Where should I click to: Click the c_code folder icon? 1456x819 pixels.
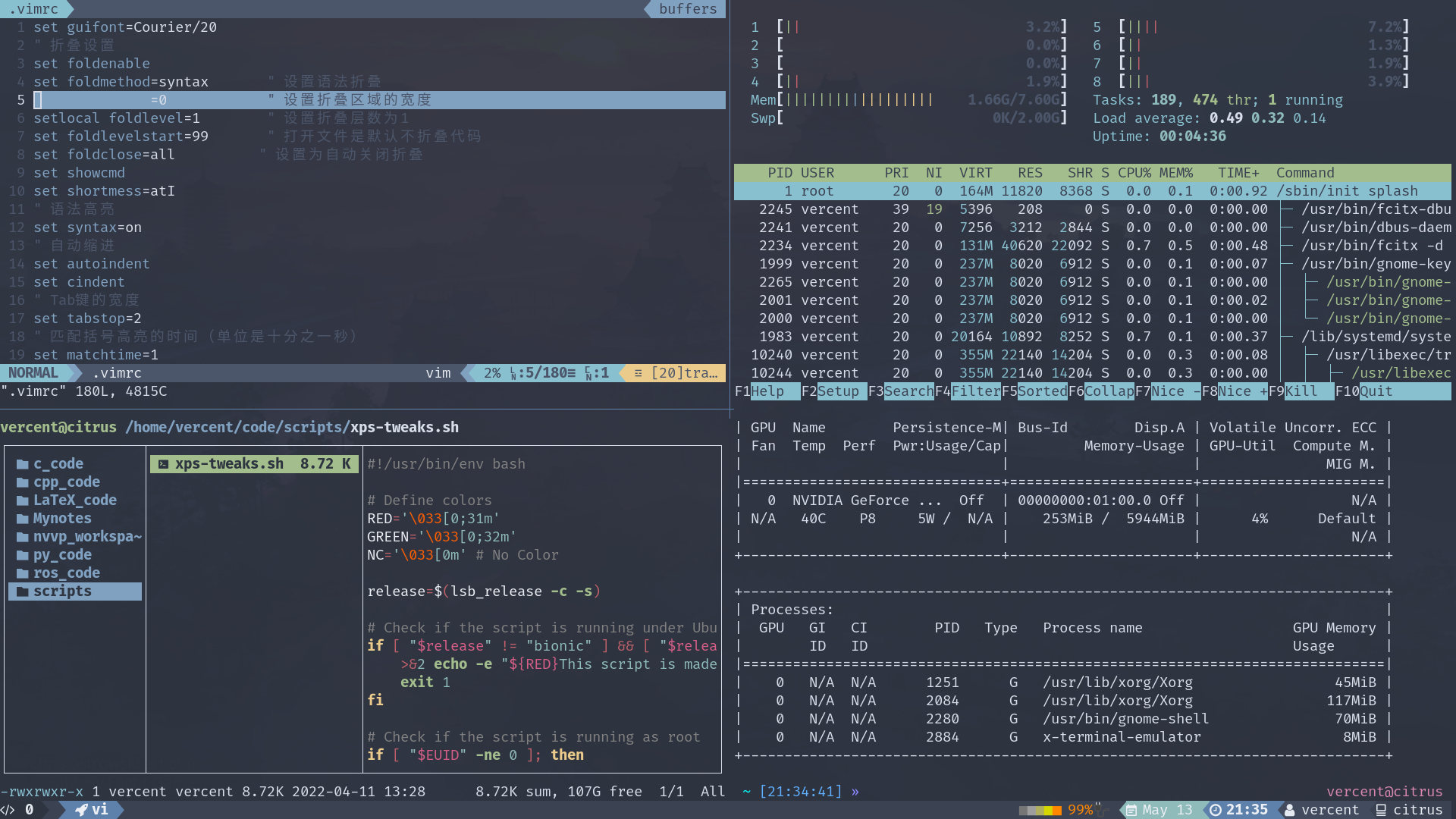[x=22, y=464]
